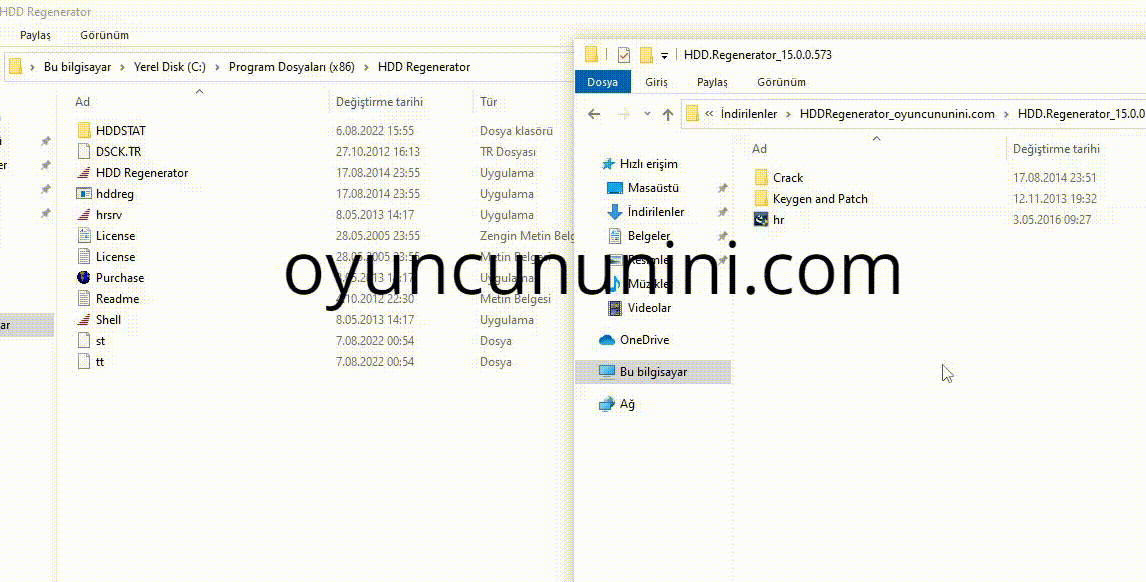
Task: Go back using the back arrow
Action: point(594,114)
